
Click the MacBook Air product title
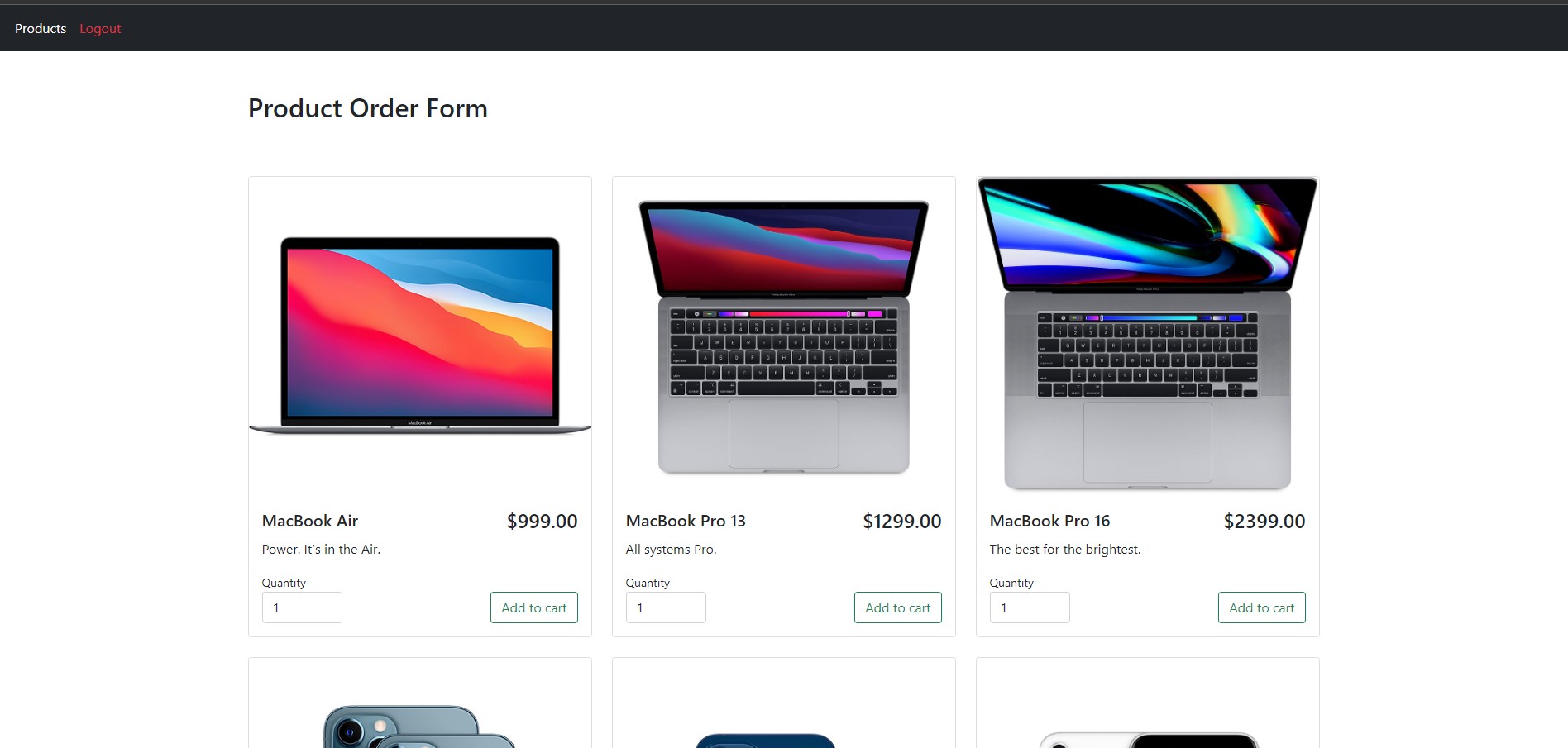pos(310,521)
